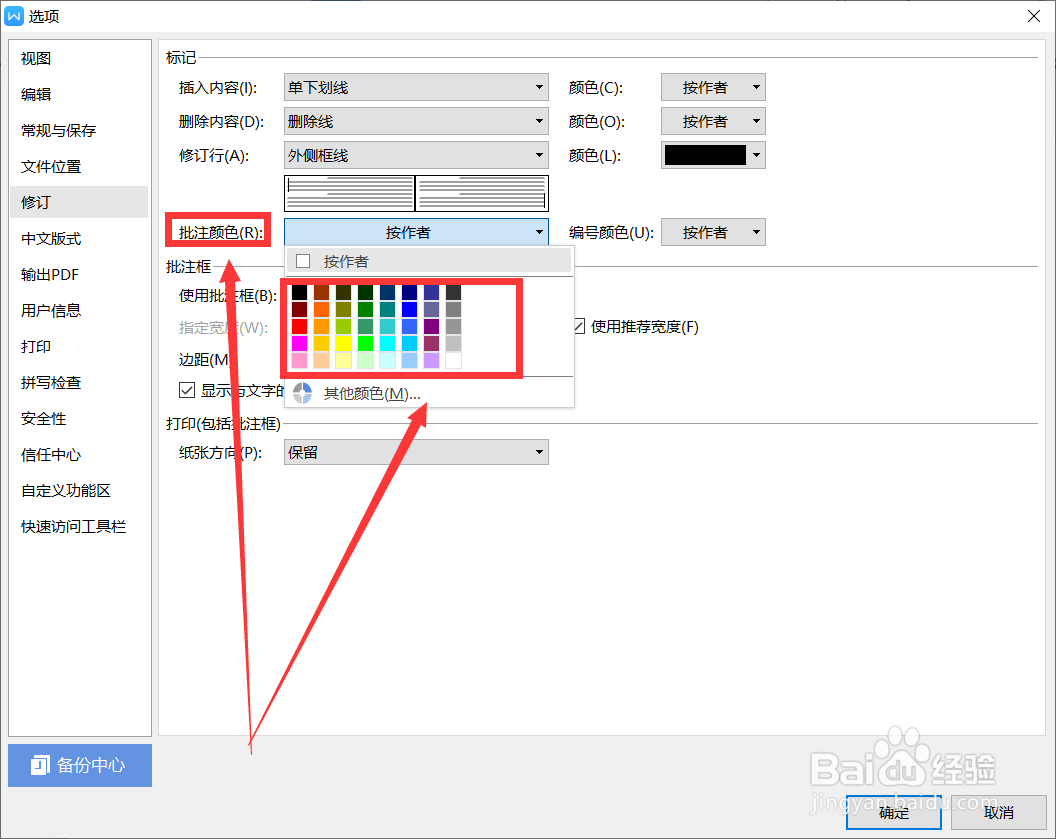The width and height of the screenshot is (1056, 839).
Task: Tick the 按作者 checkbox in color list
Action: tap(303, 261)
